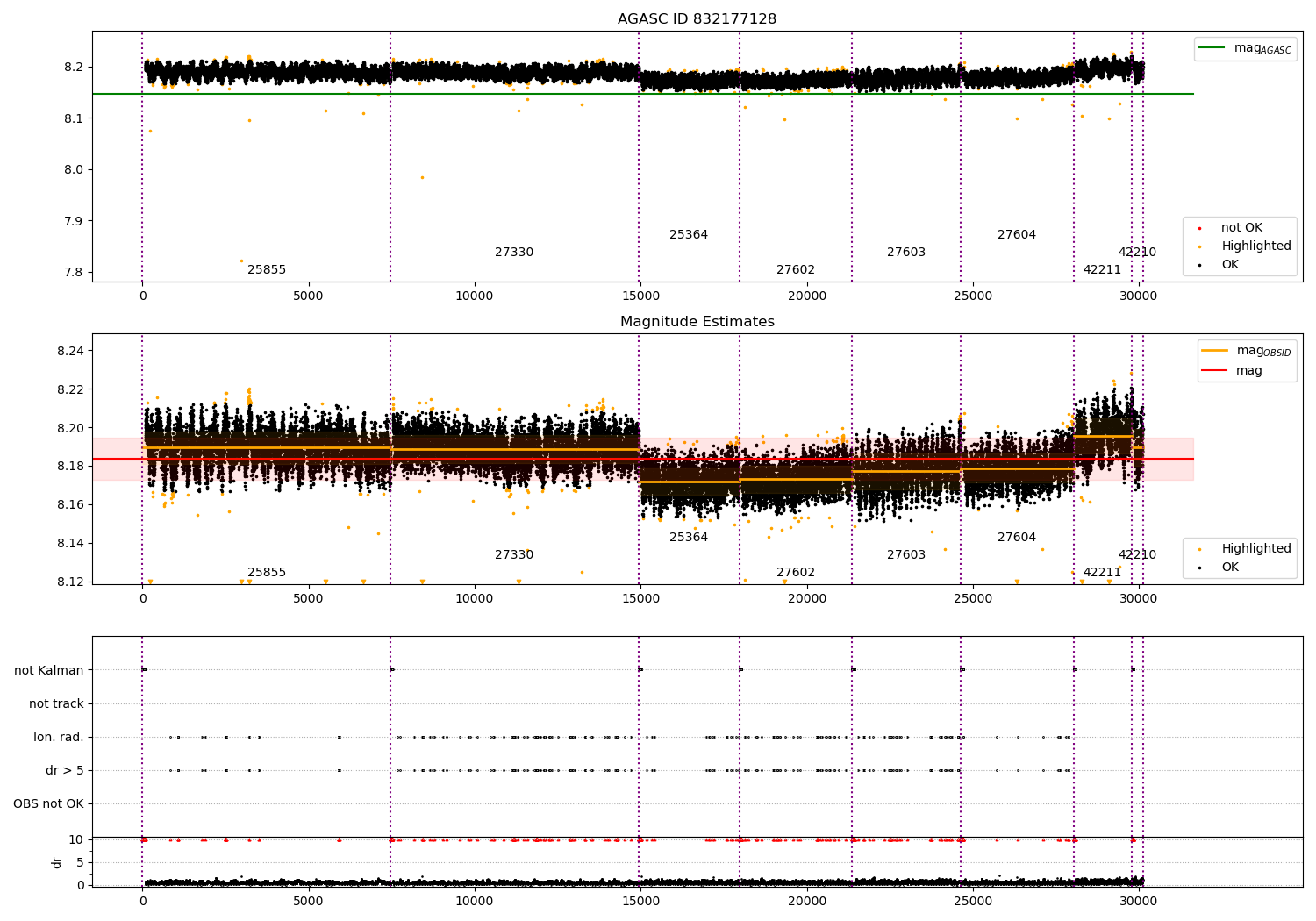Click the 8.12 y-axis tick label
This screenshot has width=1316, height=921.
(71, 582)
